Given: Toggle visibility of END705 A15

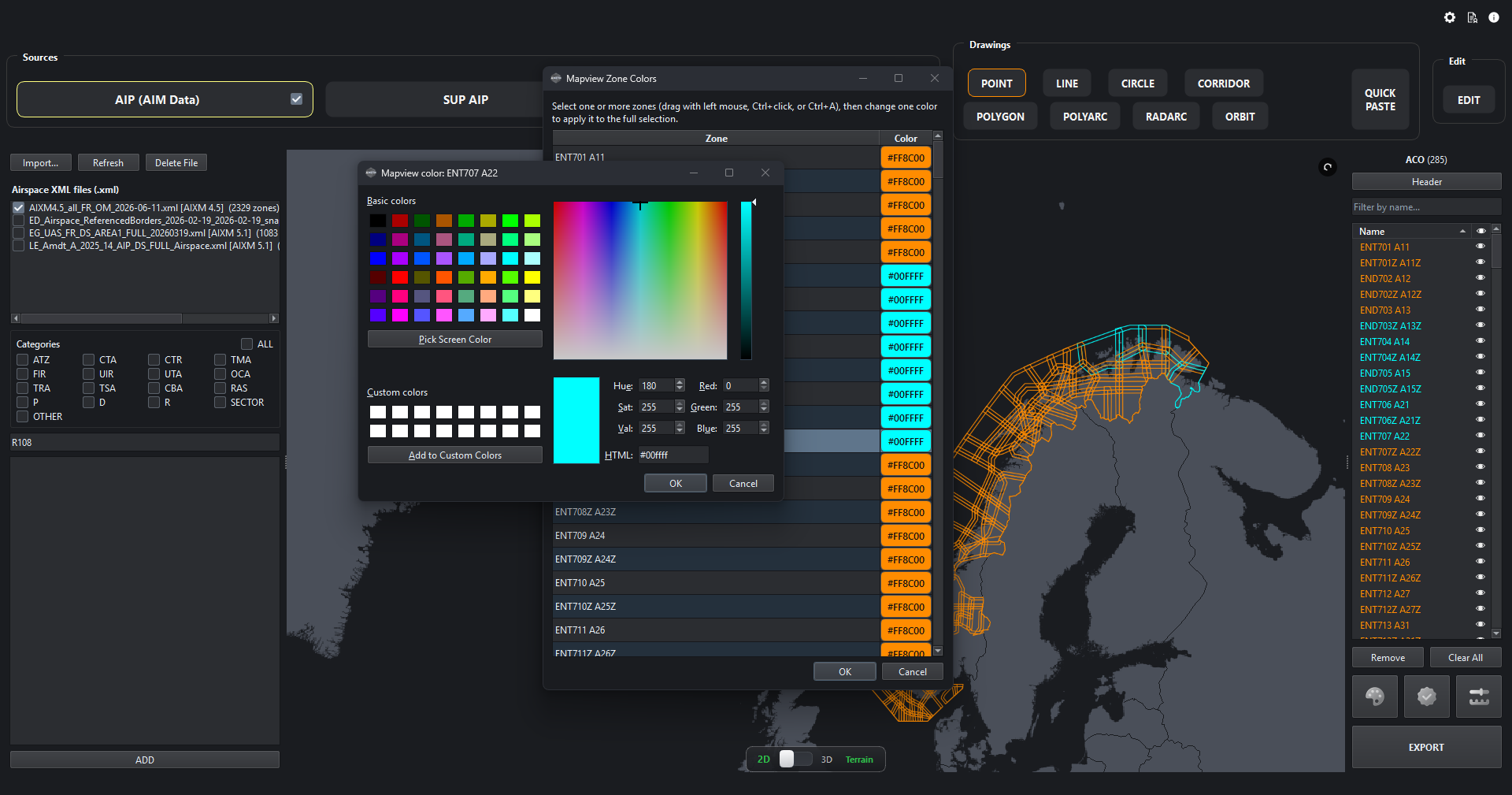Looking at the screenshot, I should [x=1480, y=373].
